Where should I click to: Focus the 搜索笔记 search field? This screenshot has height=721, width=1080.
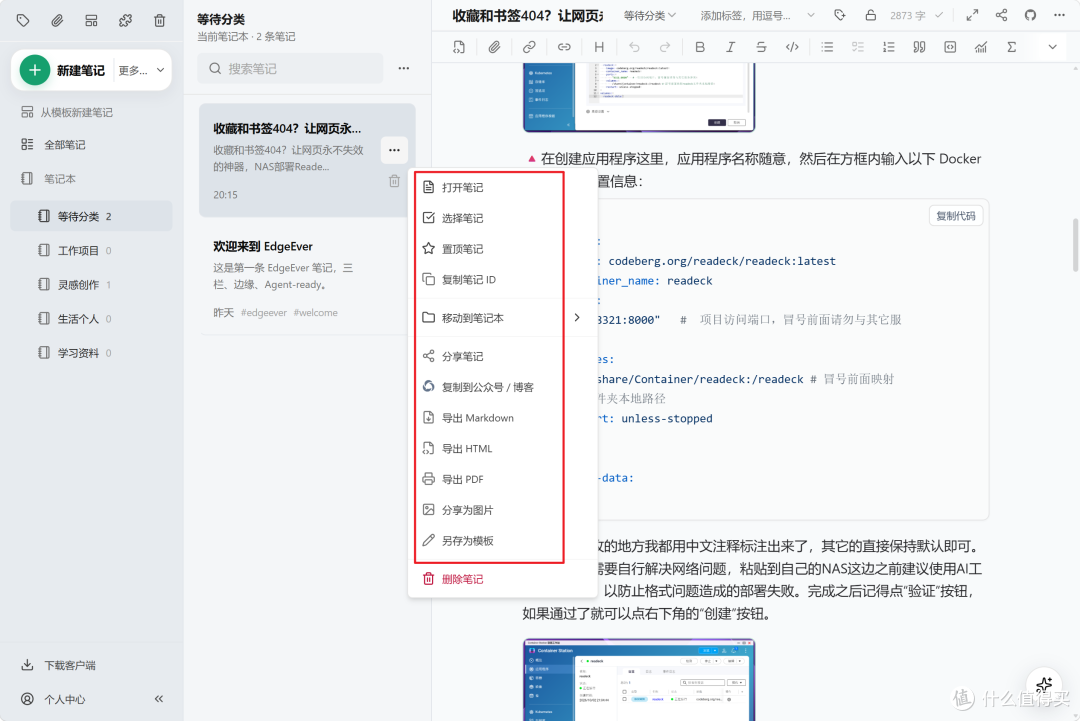tap(290, 69)
